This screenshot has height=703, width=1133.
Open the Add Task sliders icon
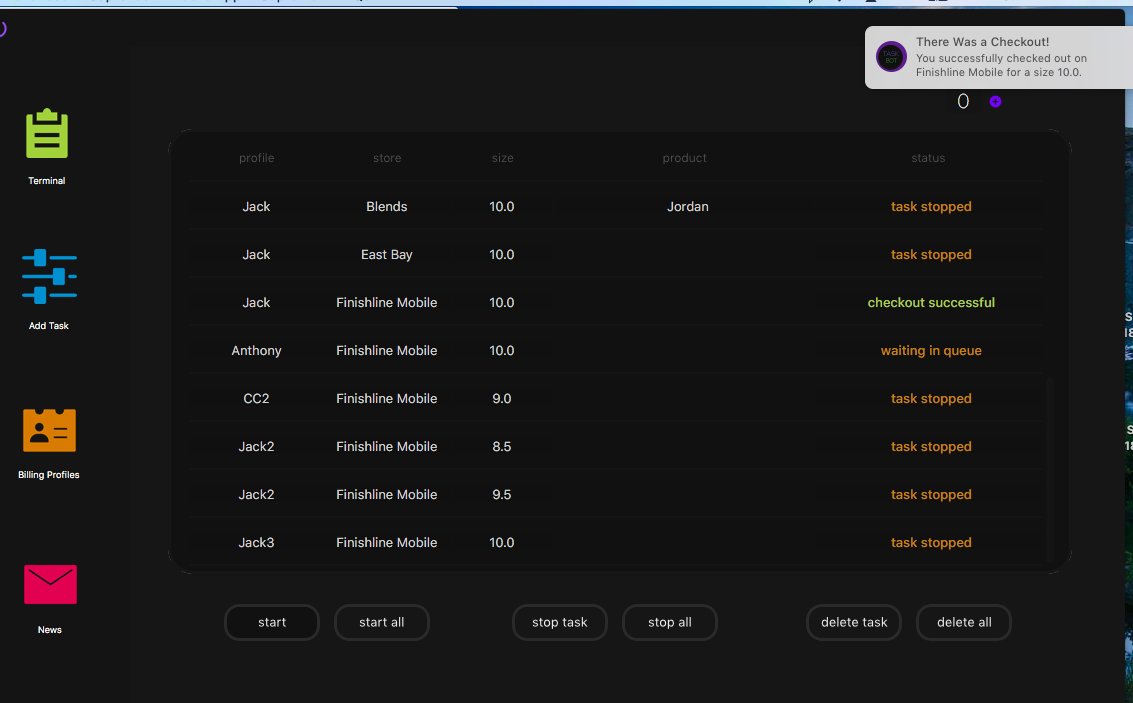click(49, 276)
